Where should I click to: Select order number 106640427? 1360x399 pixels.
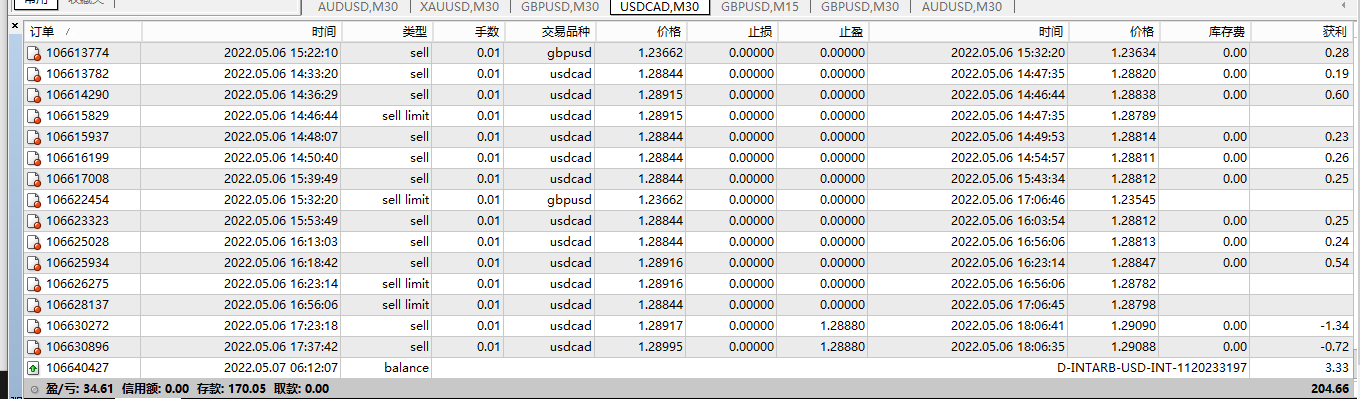[77, 368]
